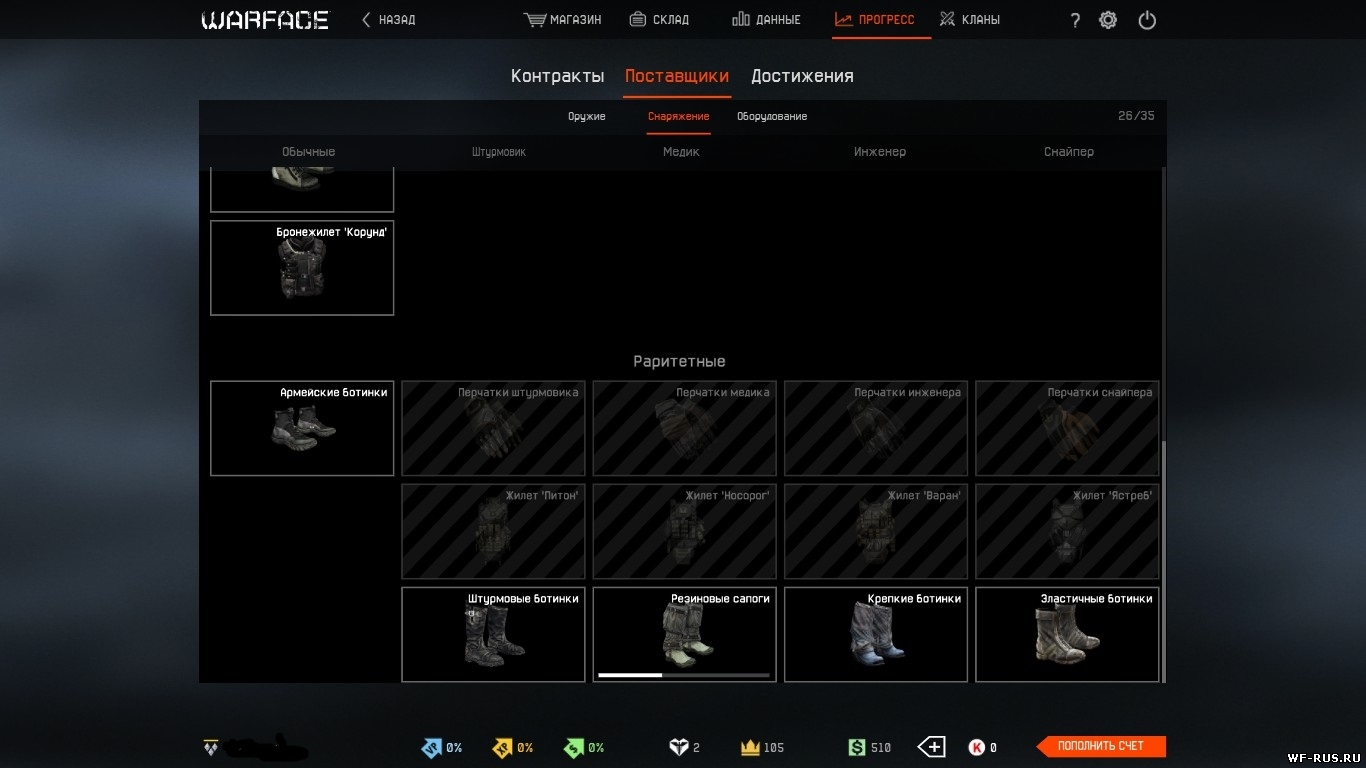This screenshot has width=1366, height=768.
Task: Click the yellow booster icon
Action: [502, 747]
